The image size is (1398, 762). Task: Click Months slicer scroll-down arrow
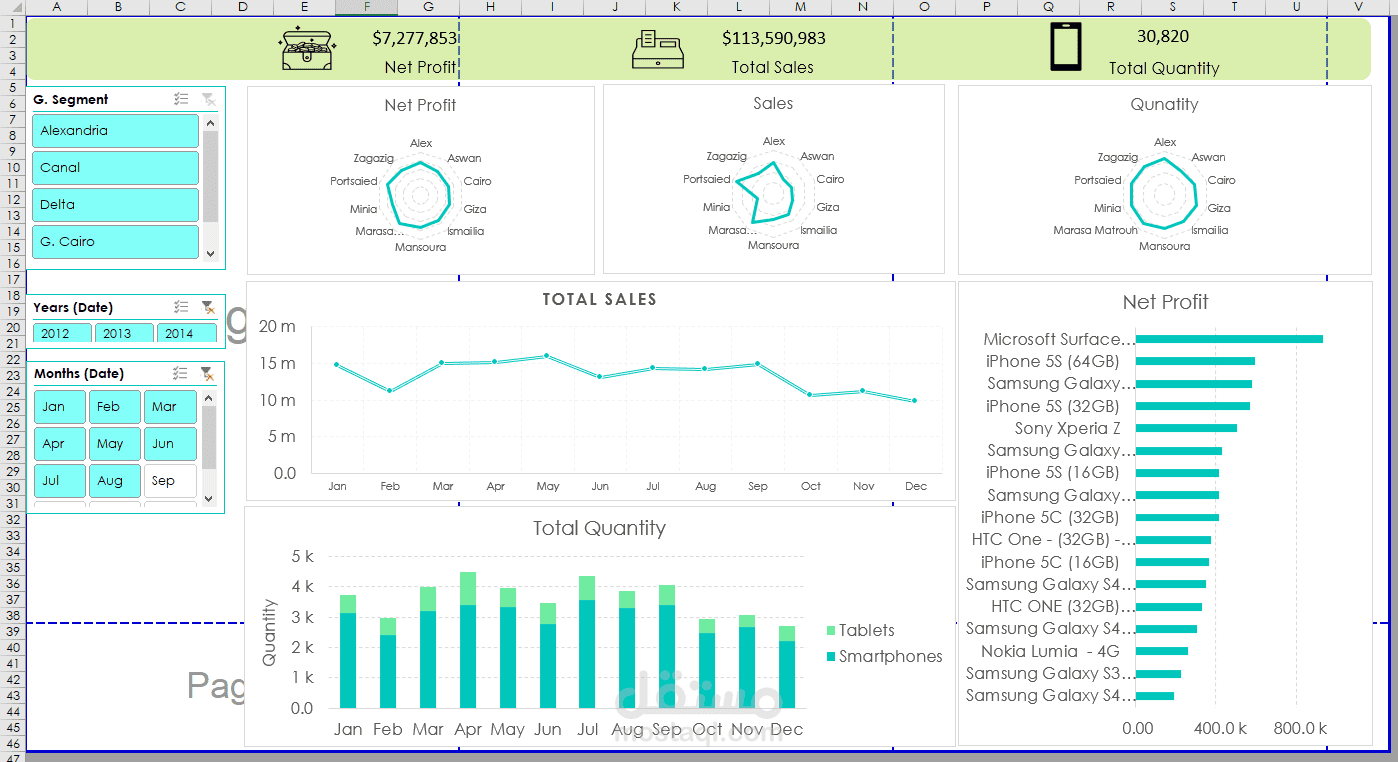click(209, 498)
